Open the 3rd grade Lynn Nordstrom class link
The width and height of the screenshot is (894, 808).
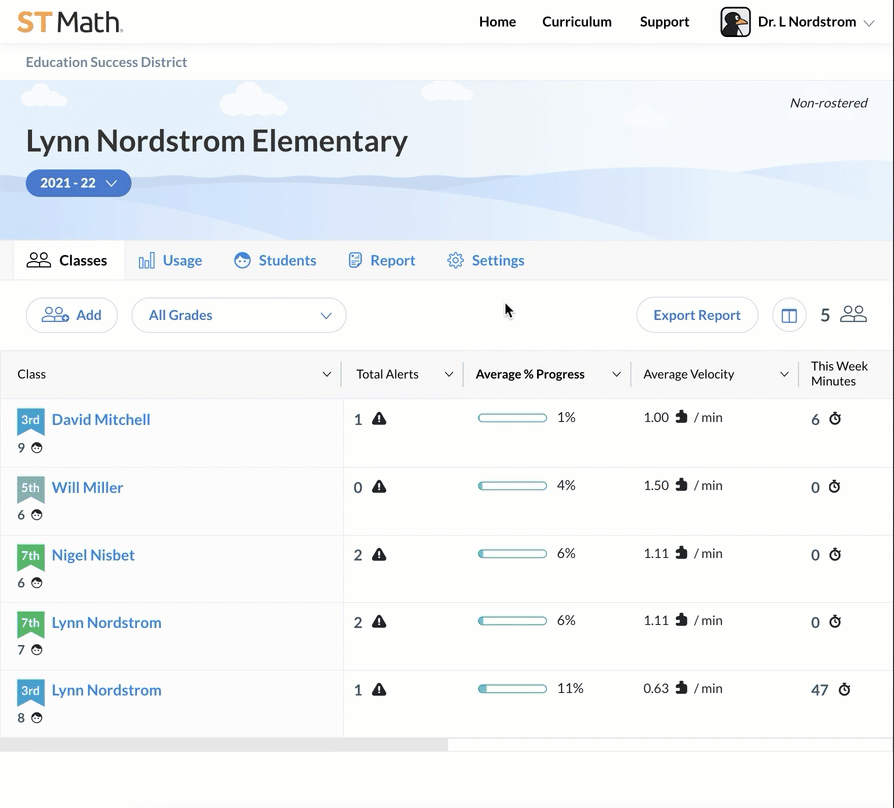coord(107,691)
